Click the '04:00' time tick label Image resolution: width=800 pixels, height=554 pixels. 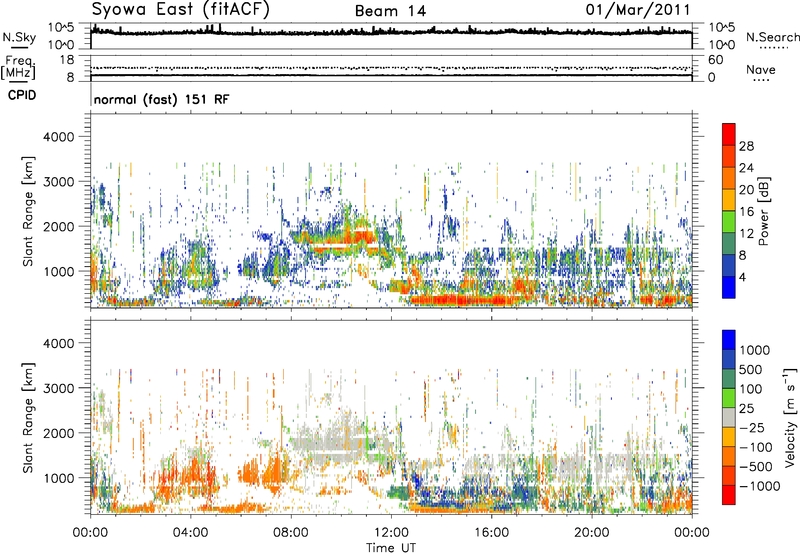pyautogui.click(x=190, y=533)
